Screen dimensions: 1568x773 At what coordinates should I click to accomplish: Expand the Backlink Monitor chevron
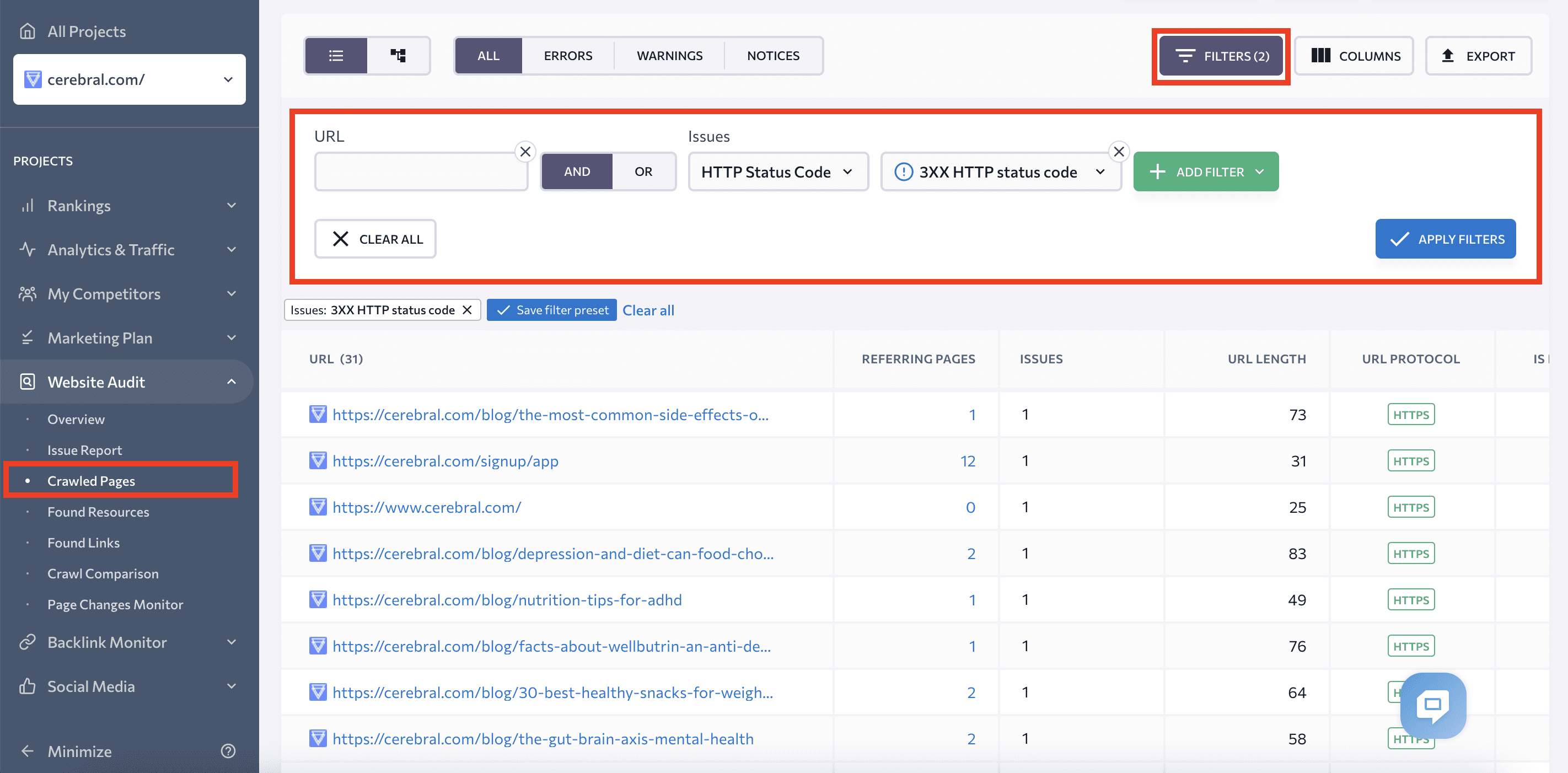coord(232,642)
